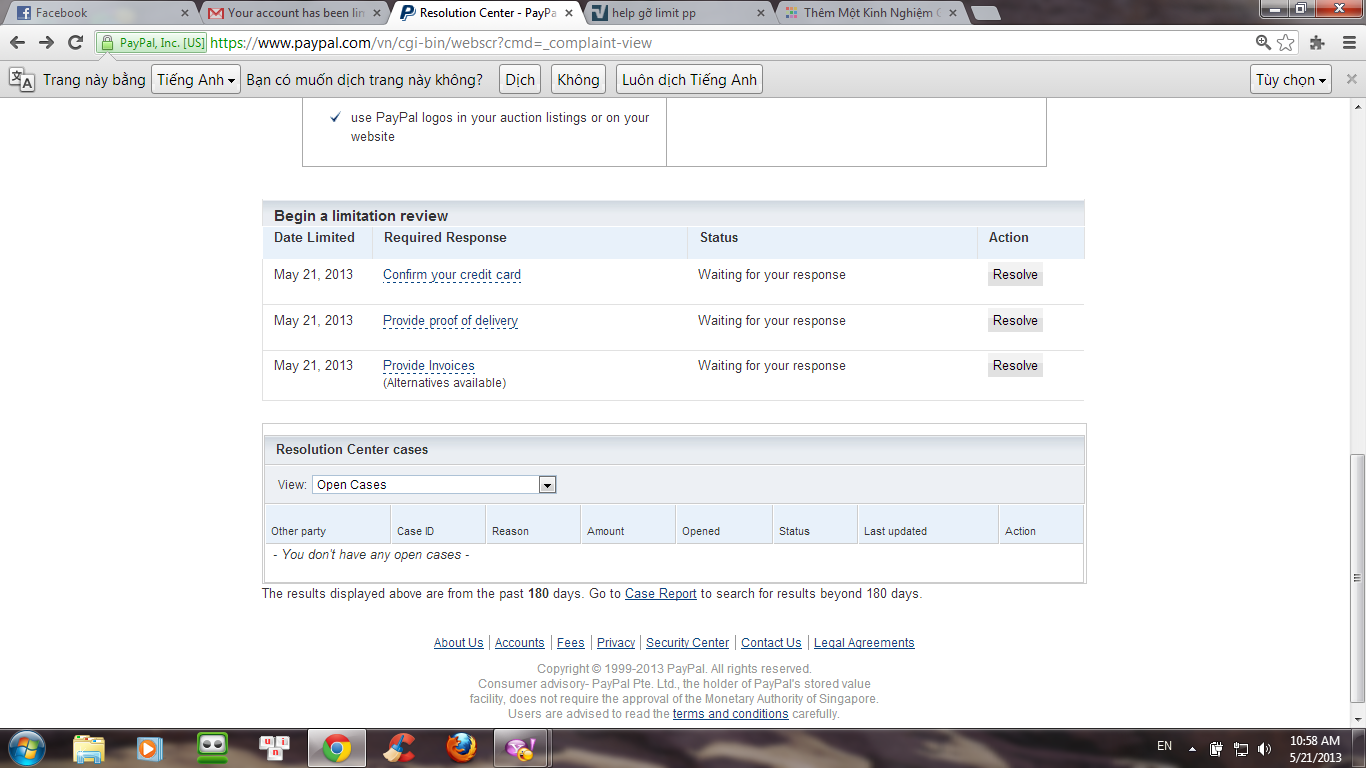The image size is (1366, 768).
Task: Open the About Us footer link
Action: tap(459, 643)
